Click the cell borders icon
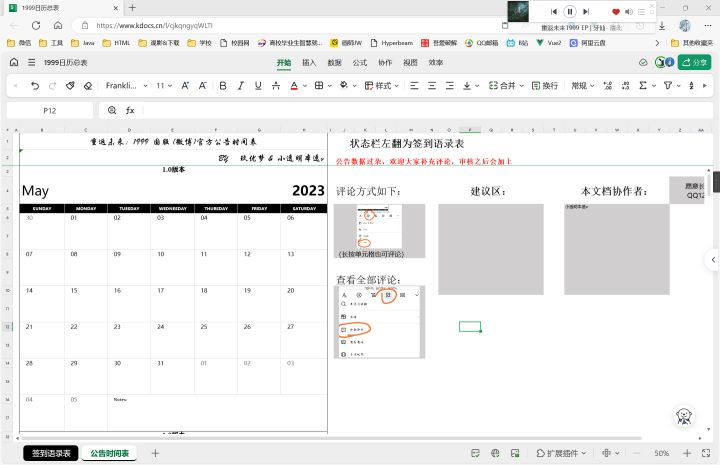The image size is (720, 465). pyautogui.click(x=319, y=85)
